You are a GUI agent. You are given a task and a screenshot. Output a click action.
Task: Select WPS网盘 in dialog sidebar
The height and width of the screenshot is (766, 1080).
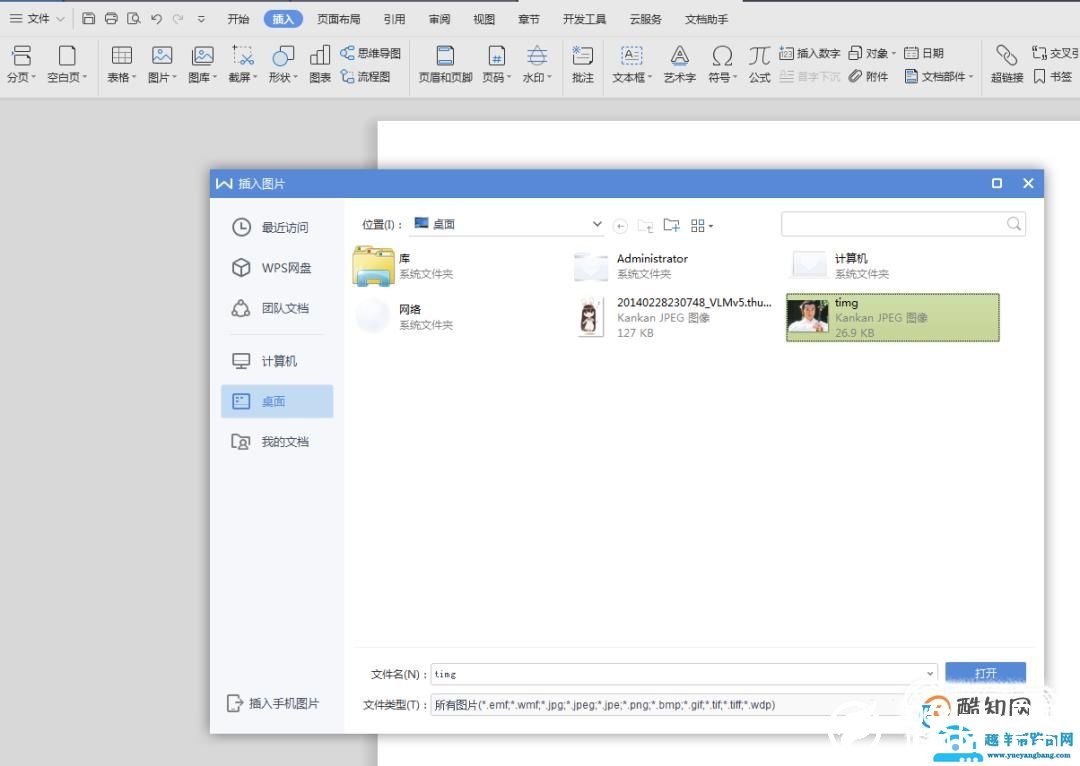point(277,267)
